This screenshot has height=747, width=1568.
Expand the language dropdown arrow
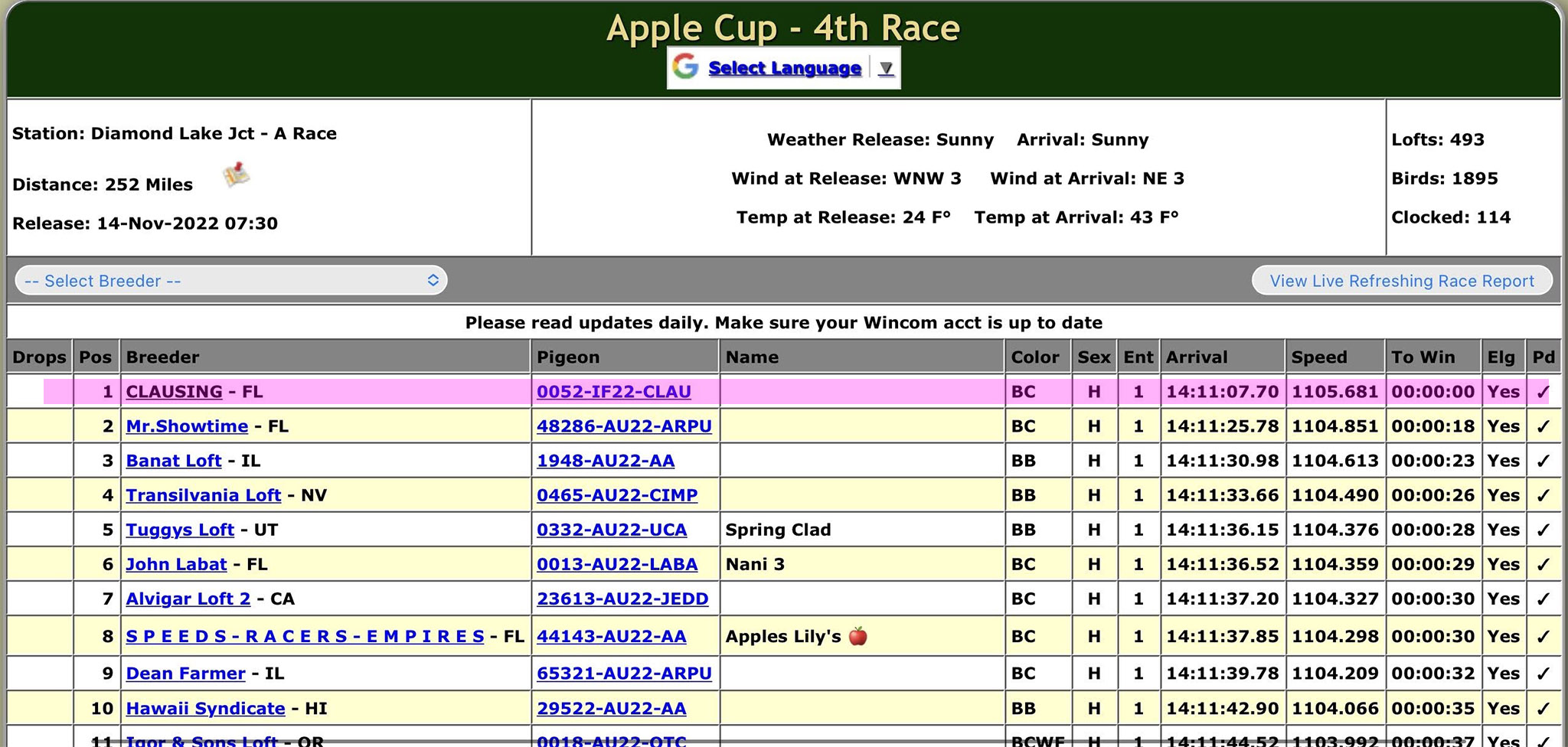pos(886,68)
